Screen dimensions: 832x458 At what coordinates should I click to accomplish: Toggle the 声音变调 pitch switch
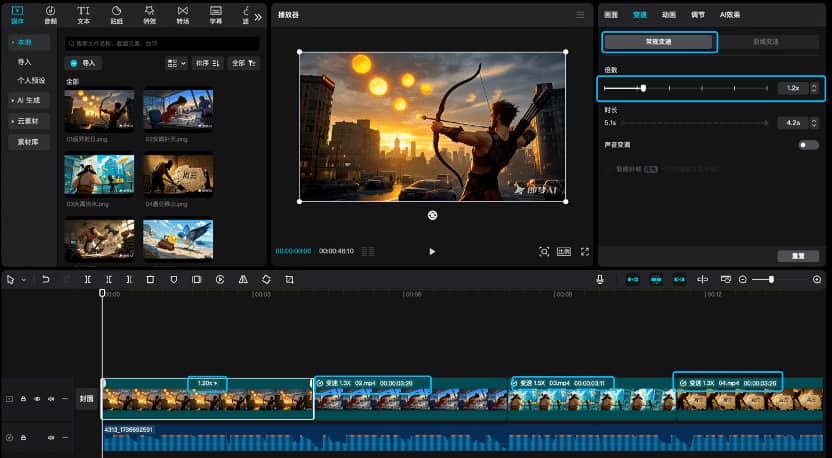click(808, 145)
